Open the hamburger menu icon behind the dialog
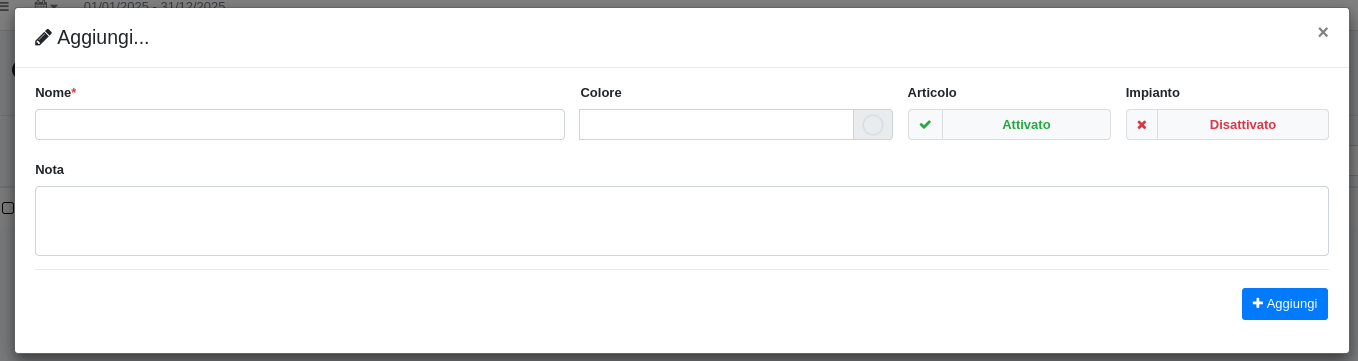This screenshot has height=361, width=1358. tap(4, 5)
